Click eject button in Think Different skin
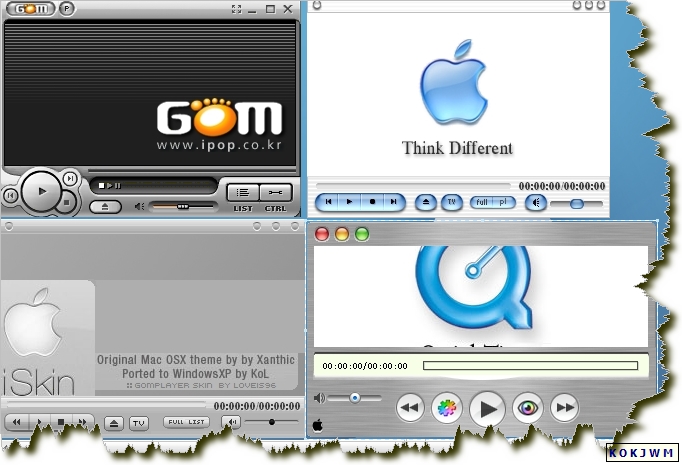This screenshot has width=682, height=465. click(x=425, y=202)
